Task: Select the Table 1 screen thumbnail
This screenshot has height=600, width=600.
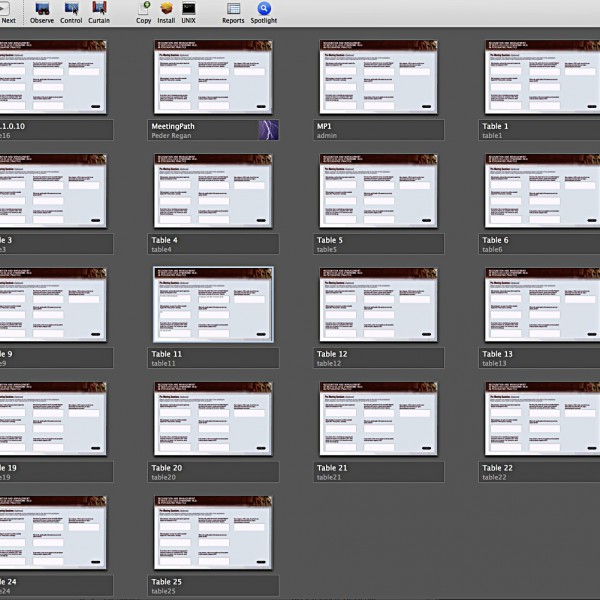Action: point(543,78)
